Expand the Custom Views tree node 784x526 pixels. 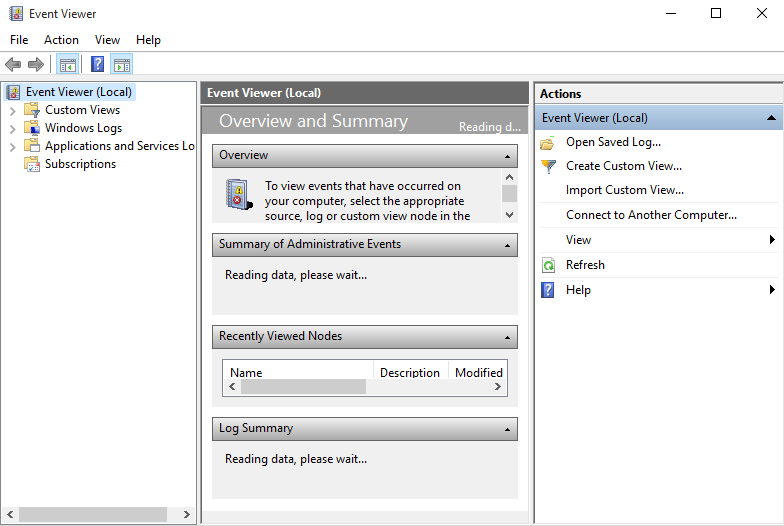[12, 110]
